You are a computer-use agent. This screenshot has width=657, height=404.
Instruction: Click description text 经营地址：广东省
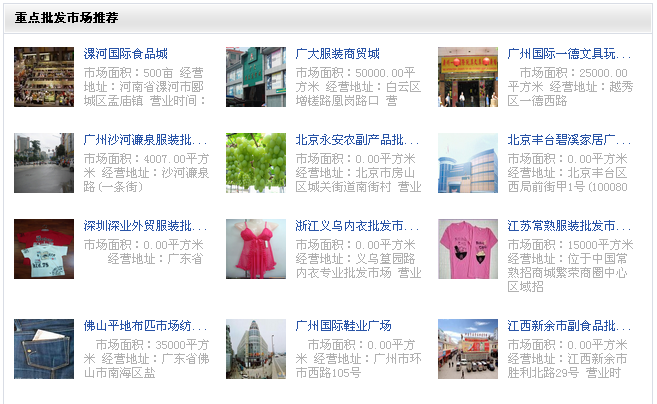155,259
